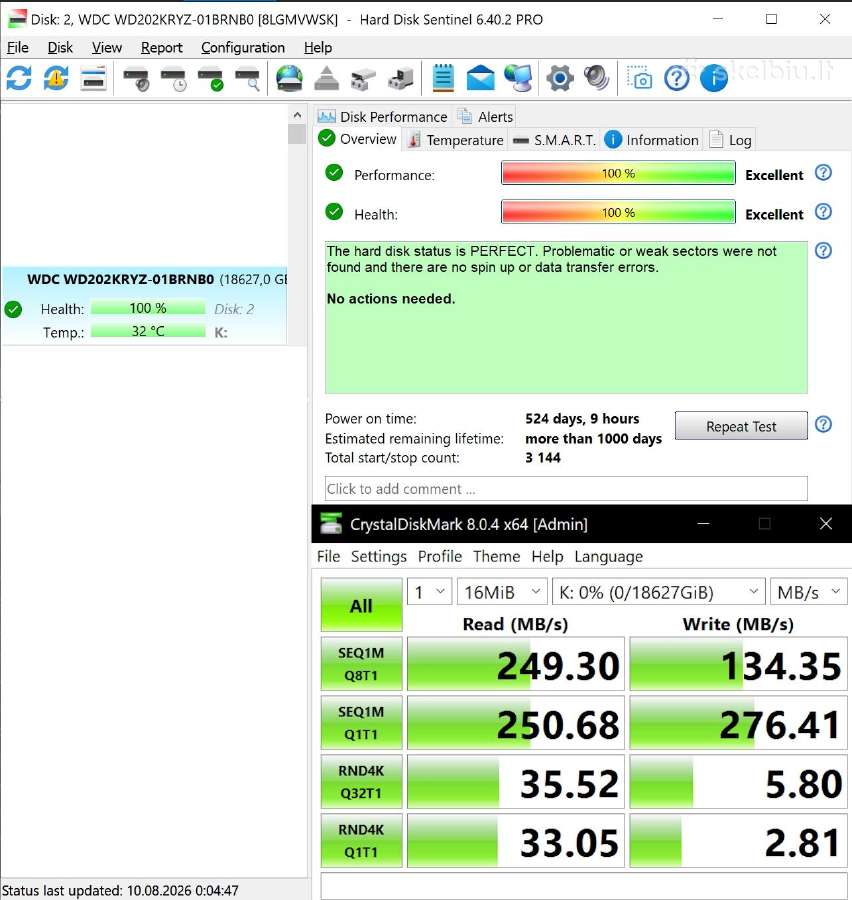
Task: Switch to the Log tab
Action: coord(730,140)
